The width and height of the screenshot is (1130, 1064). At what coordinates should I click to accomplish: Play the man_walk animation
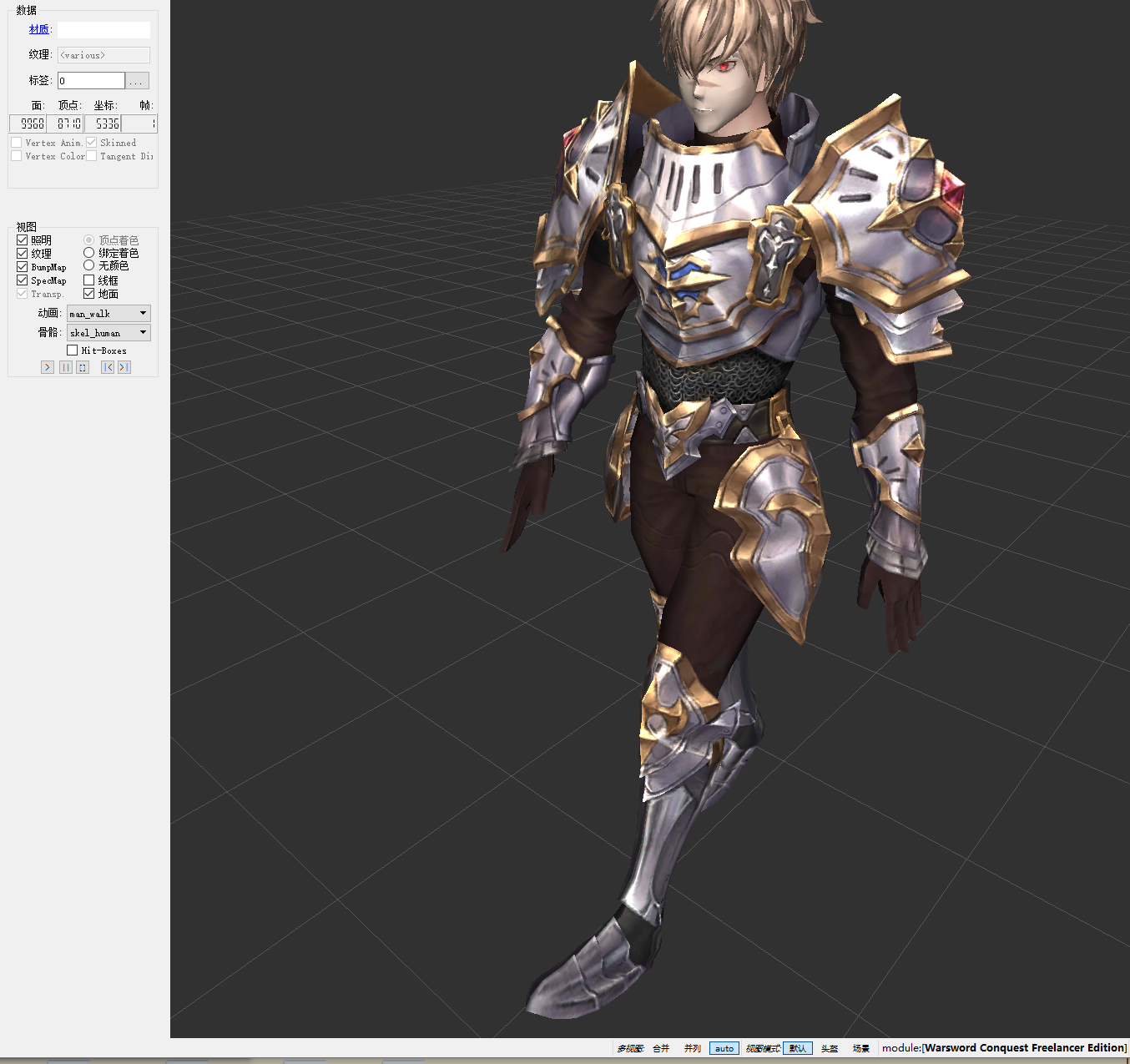[x=48, y=367]
